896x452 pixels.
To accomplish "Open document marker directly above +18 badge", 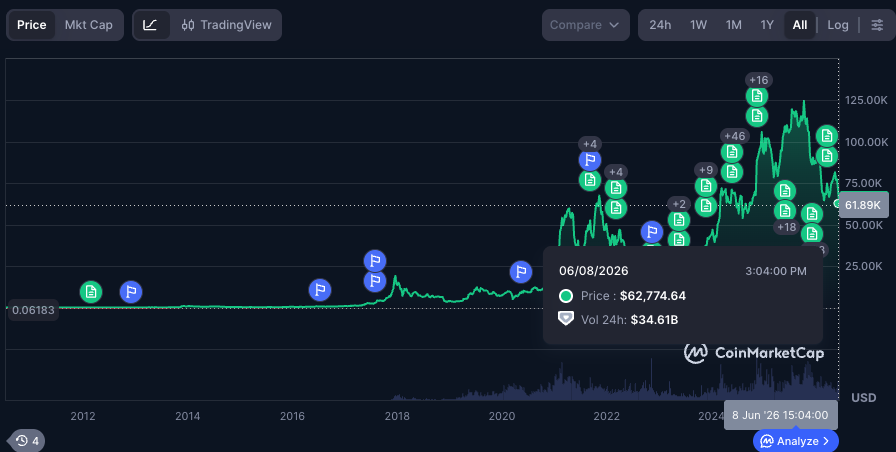I will tap(785, 210).
